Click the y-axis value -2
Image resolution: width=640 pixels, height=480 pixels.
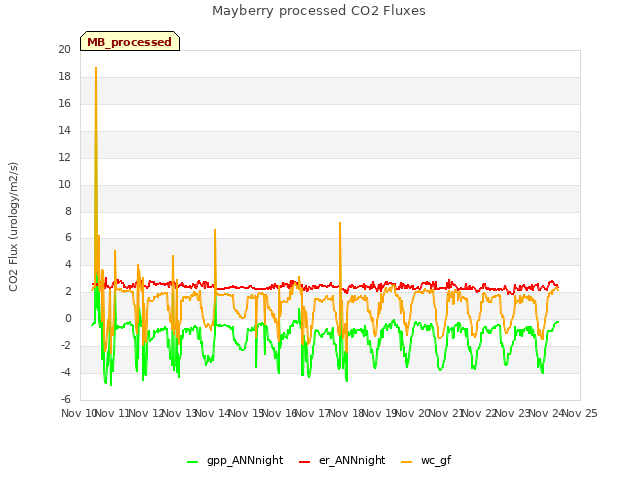66,345
